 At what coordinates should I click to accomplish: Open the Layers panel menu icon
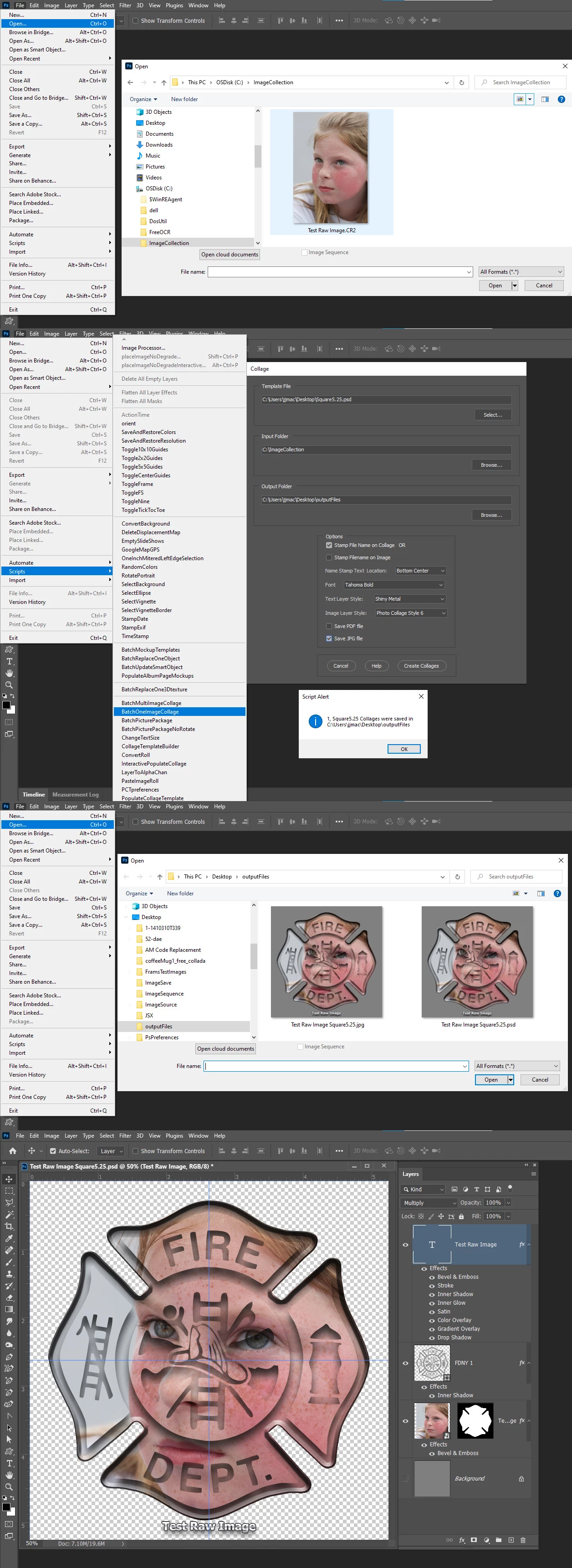pos(534,1174)
